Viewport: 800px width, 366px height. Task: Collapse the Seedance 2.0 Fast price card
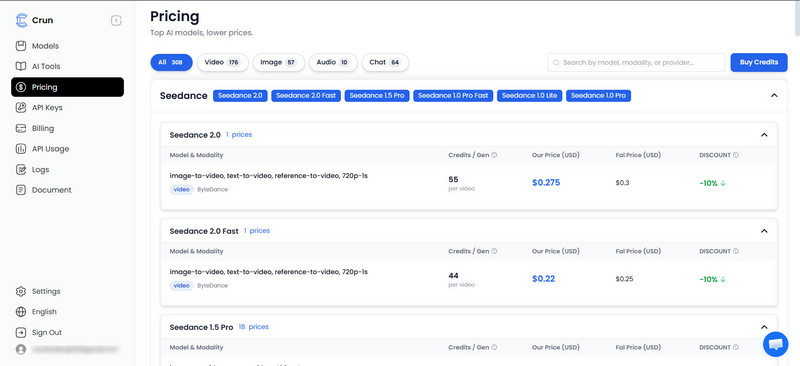pos(764,231)
